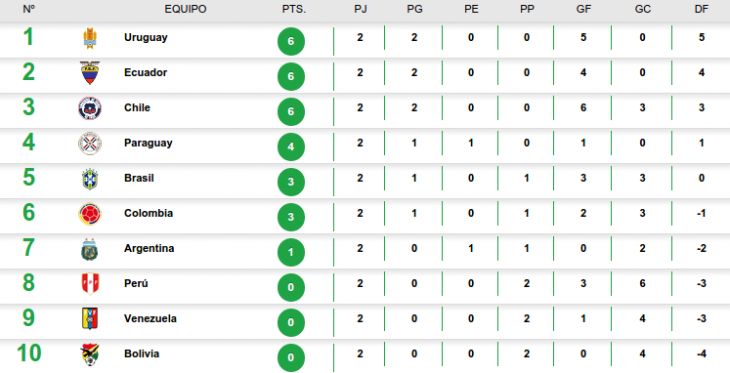Click the Paraguay round crest
Screen dimensions: 730x373
[90, 143]
